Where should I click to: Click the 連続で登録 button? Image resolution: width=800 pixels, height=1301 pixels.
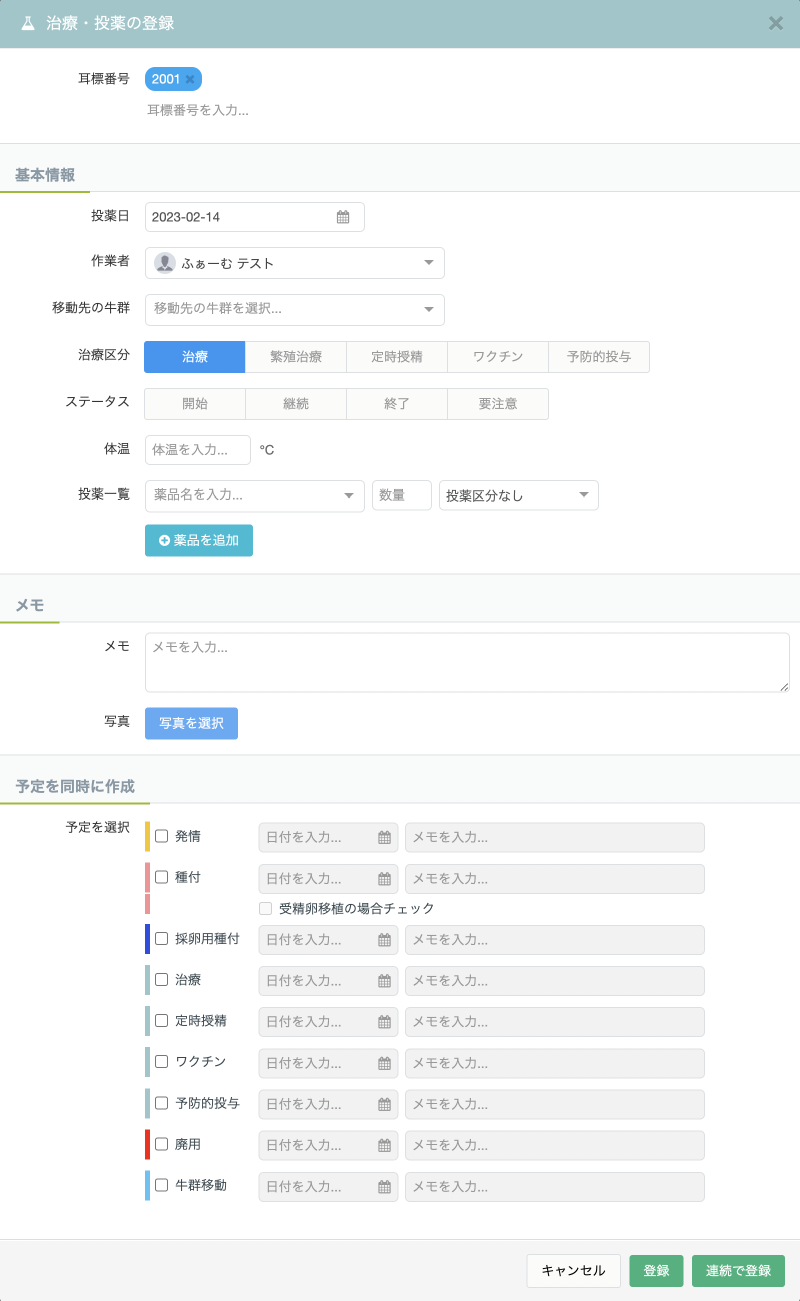click(738, 1271)
